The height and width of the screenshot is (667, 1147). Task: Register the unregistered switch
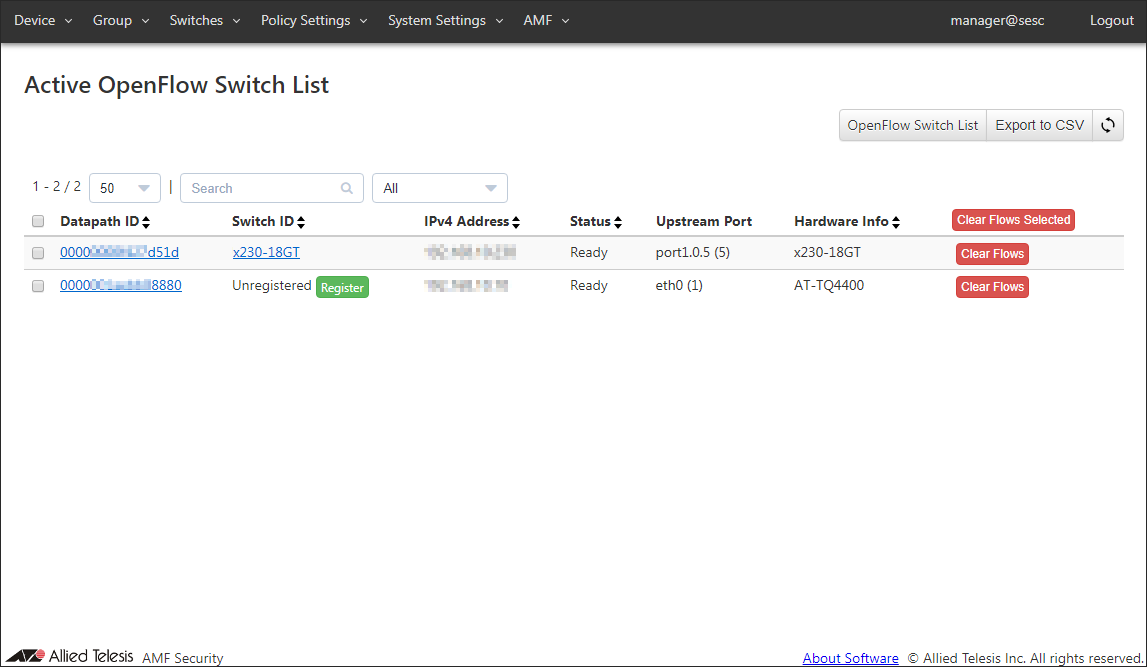[x=342, y=287]
